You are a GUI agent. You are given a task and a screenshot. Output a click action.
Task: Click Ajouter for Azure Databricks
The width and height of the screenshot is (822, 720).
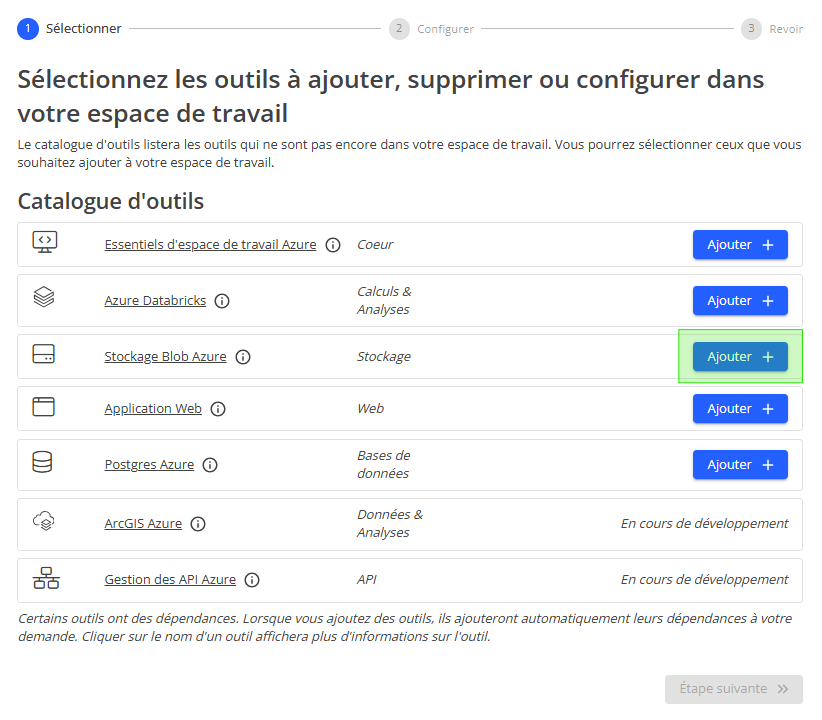click(x=740, y=300)
